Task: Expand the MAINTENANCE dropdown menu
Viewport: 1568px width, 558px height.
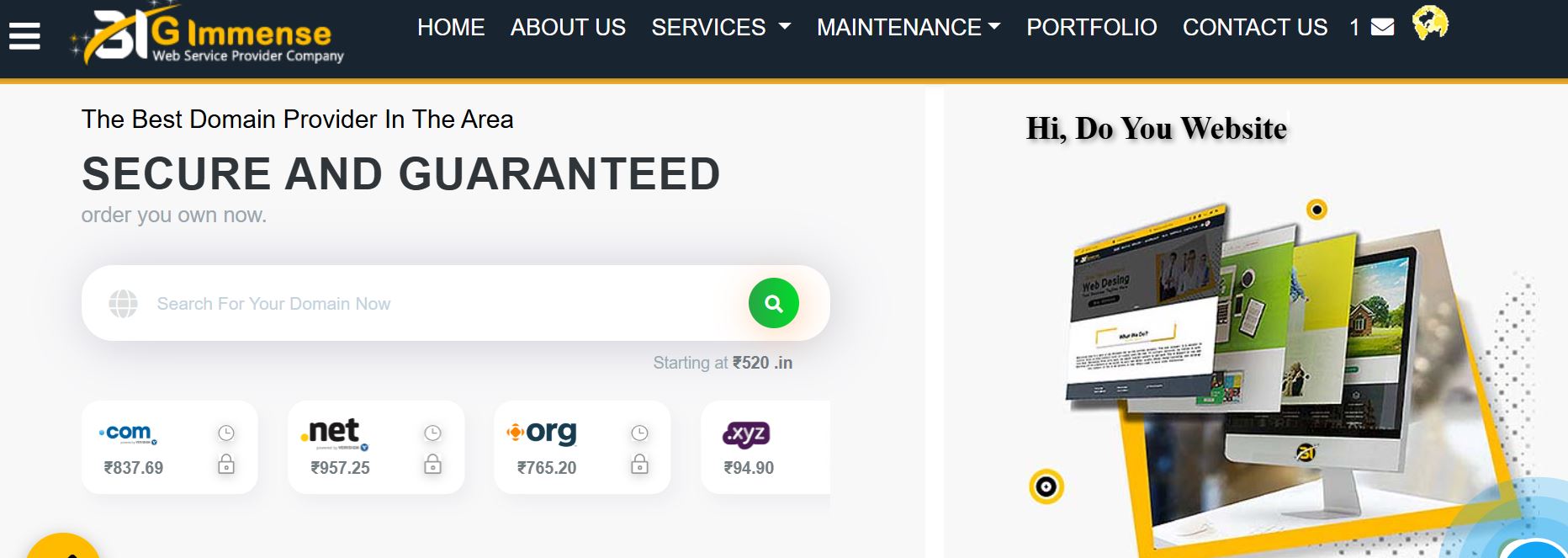Action: coord(908,27)
